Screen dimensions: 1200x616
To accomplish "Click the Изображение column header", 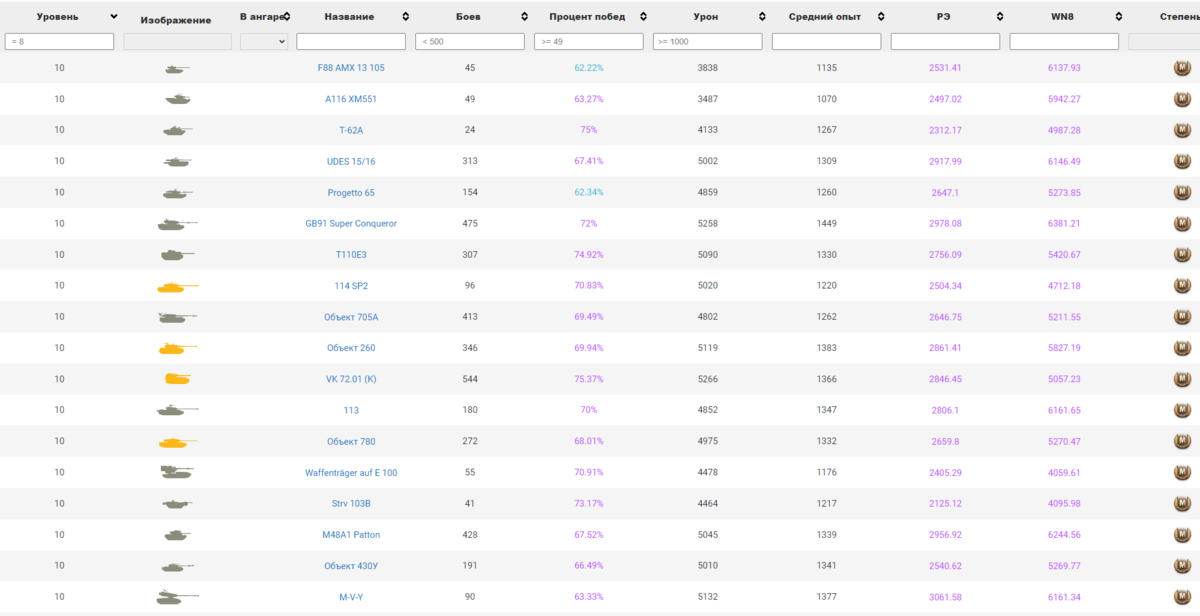I will 176,20.
